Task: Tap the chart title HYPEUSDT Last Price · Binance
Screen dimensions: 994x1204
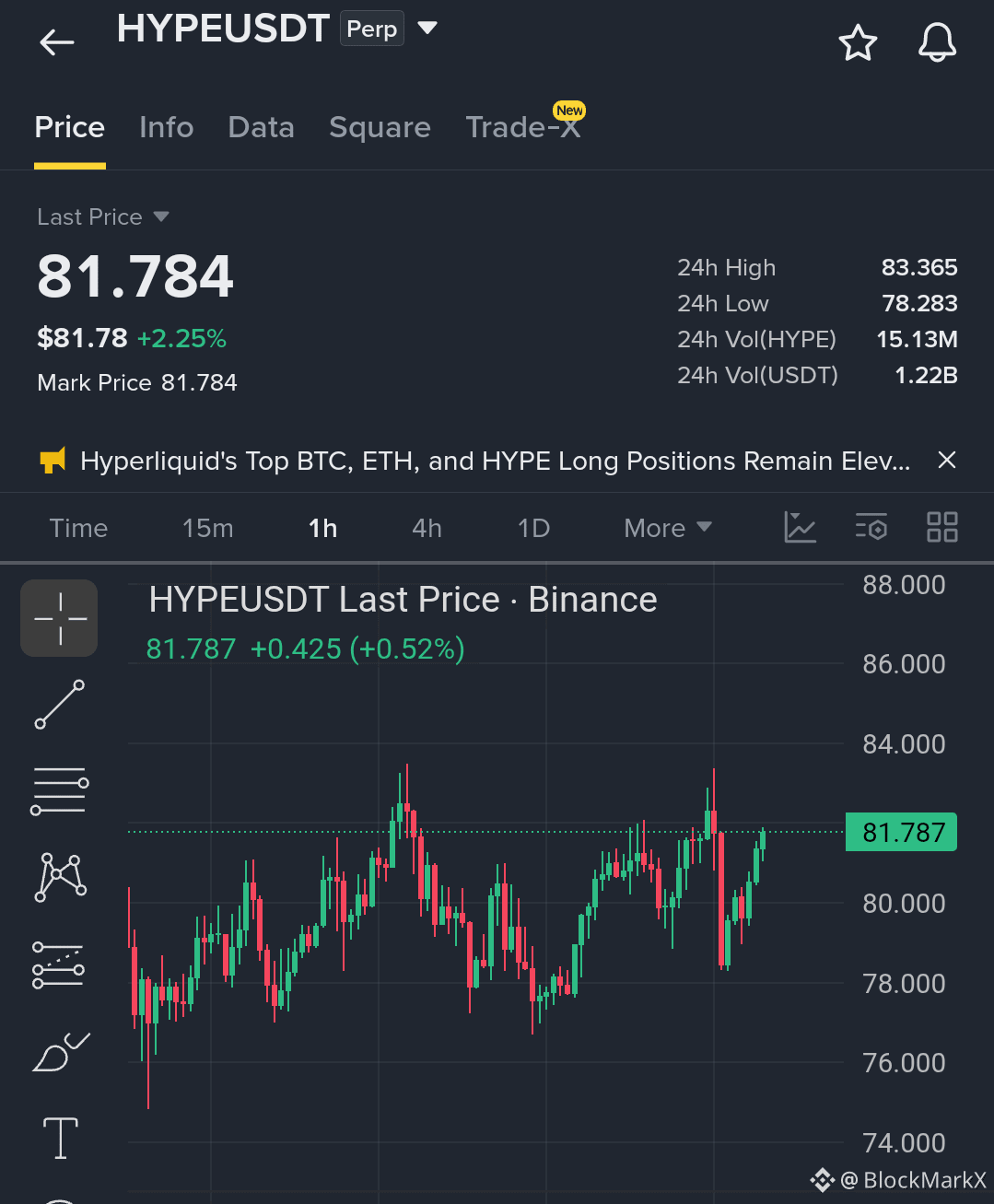Action: pos(403,600)
